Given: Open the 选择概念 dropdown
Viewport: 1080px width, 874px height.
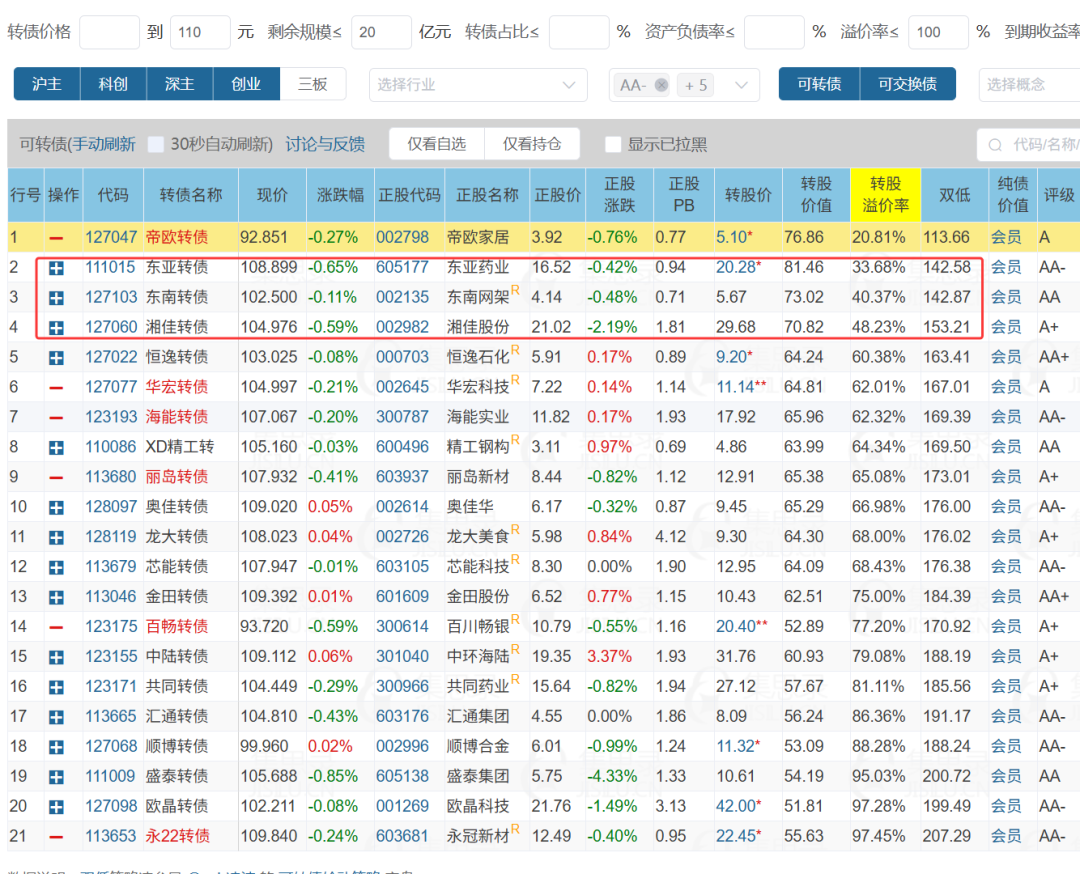Looking at the screenshot, I should 1029,85.
